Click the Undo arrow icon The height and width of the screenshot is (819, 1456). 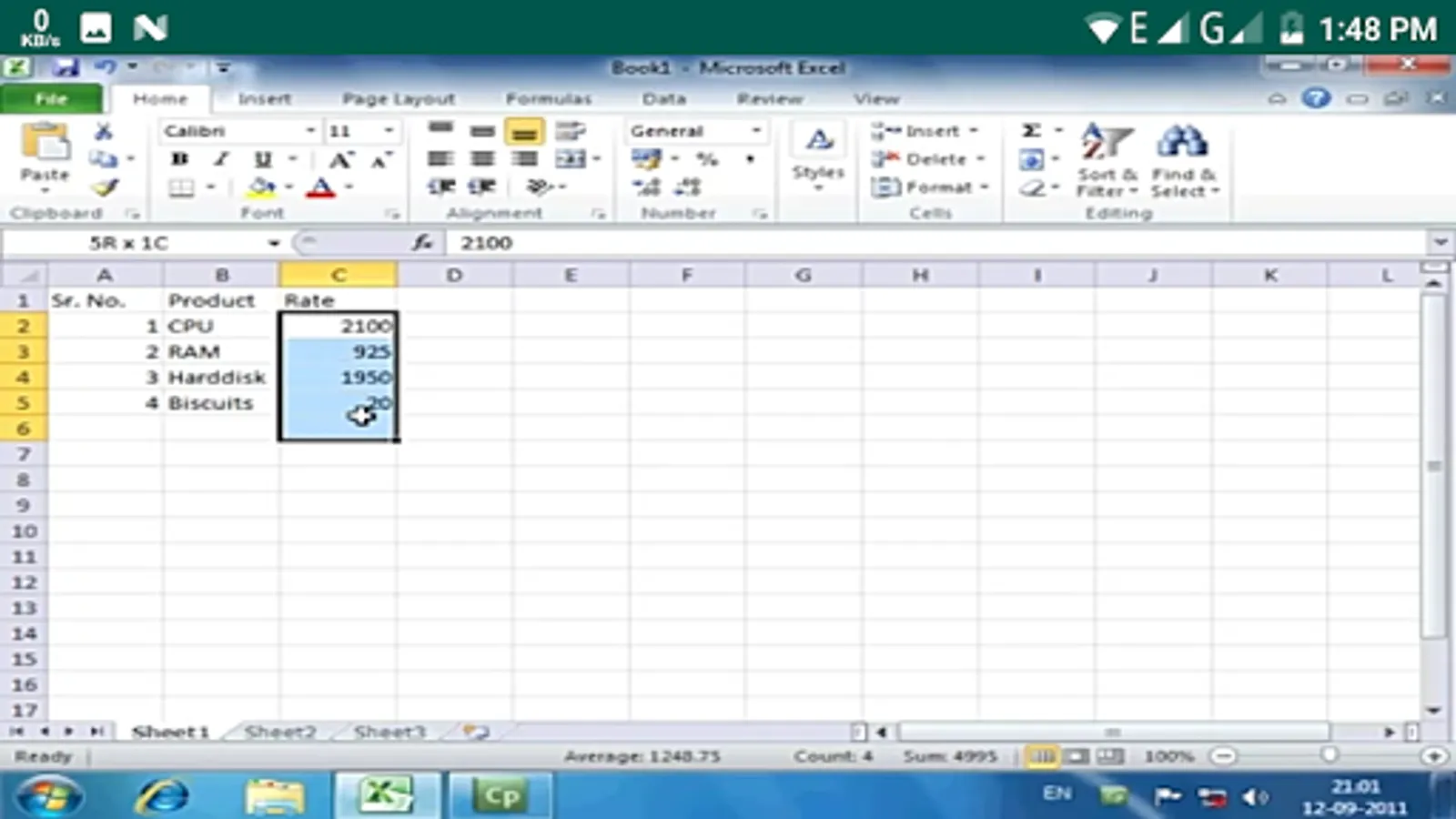[106, 67]
